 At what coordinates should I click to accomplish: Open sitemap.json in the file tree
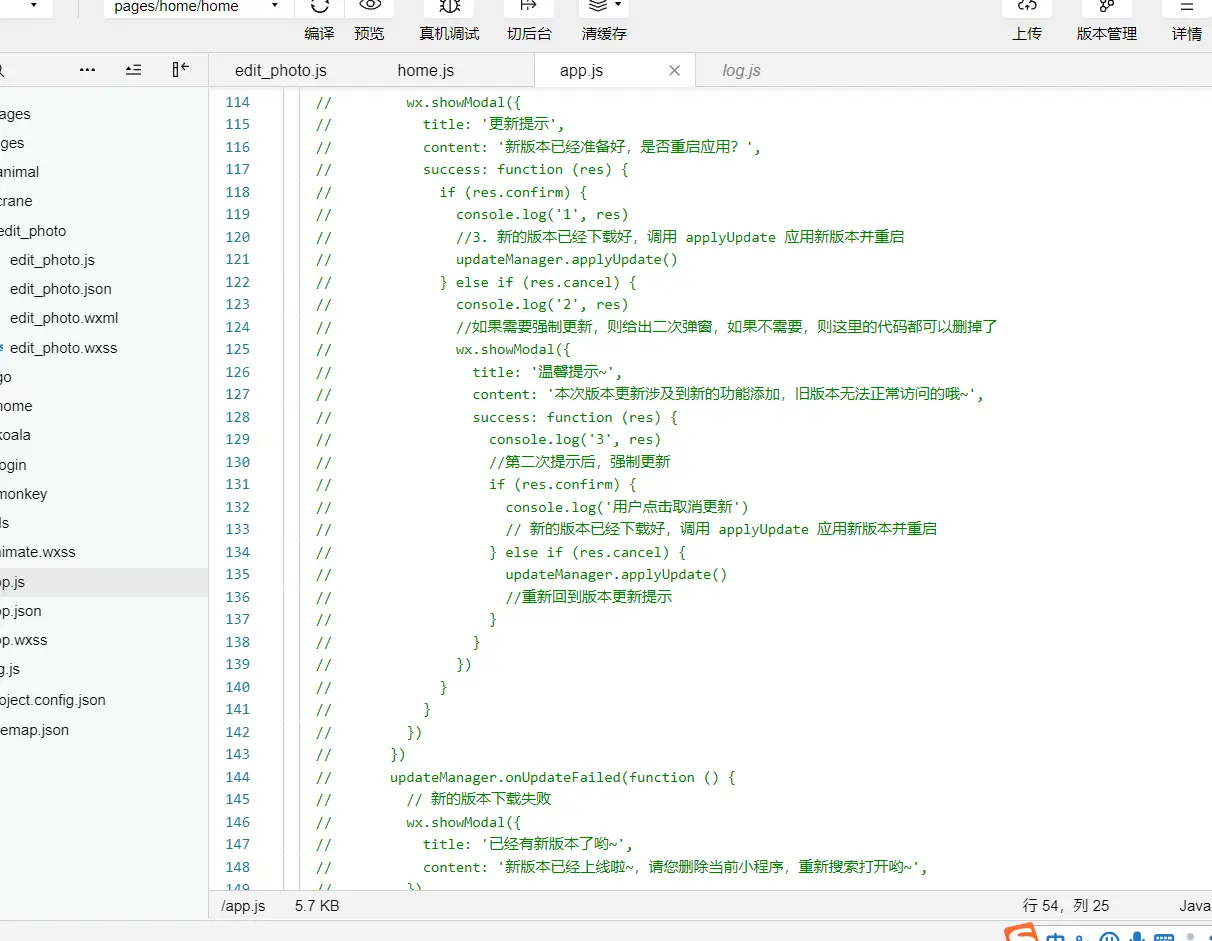104,730
